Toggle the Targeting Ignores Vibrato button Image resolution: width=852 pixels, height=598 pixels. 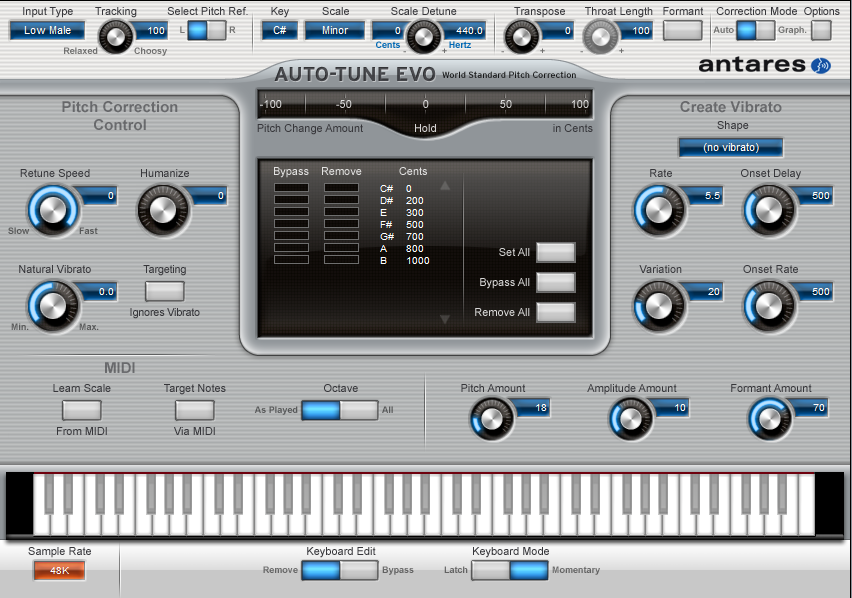pyautogui.click(x=165, y=291)
